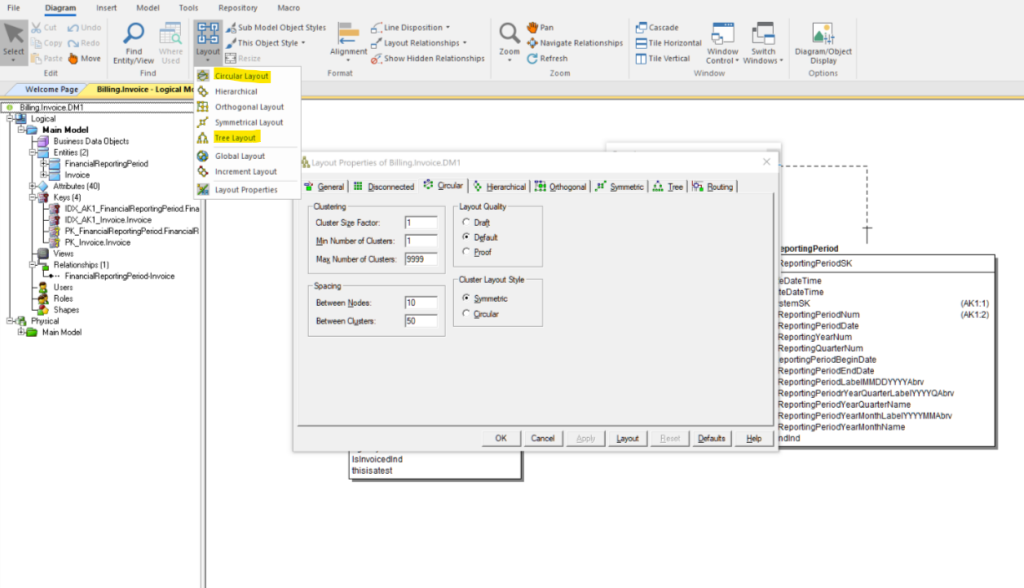Viewport: 1024px width, 588px height.
Task: Choose Tree Layout from the menu
Action: point(236,138)
